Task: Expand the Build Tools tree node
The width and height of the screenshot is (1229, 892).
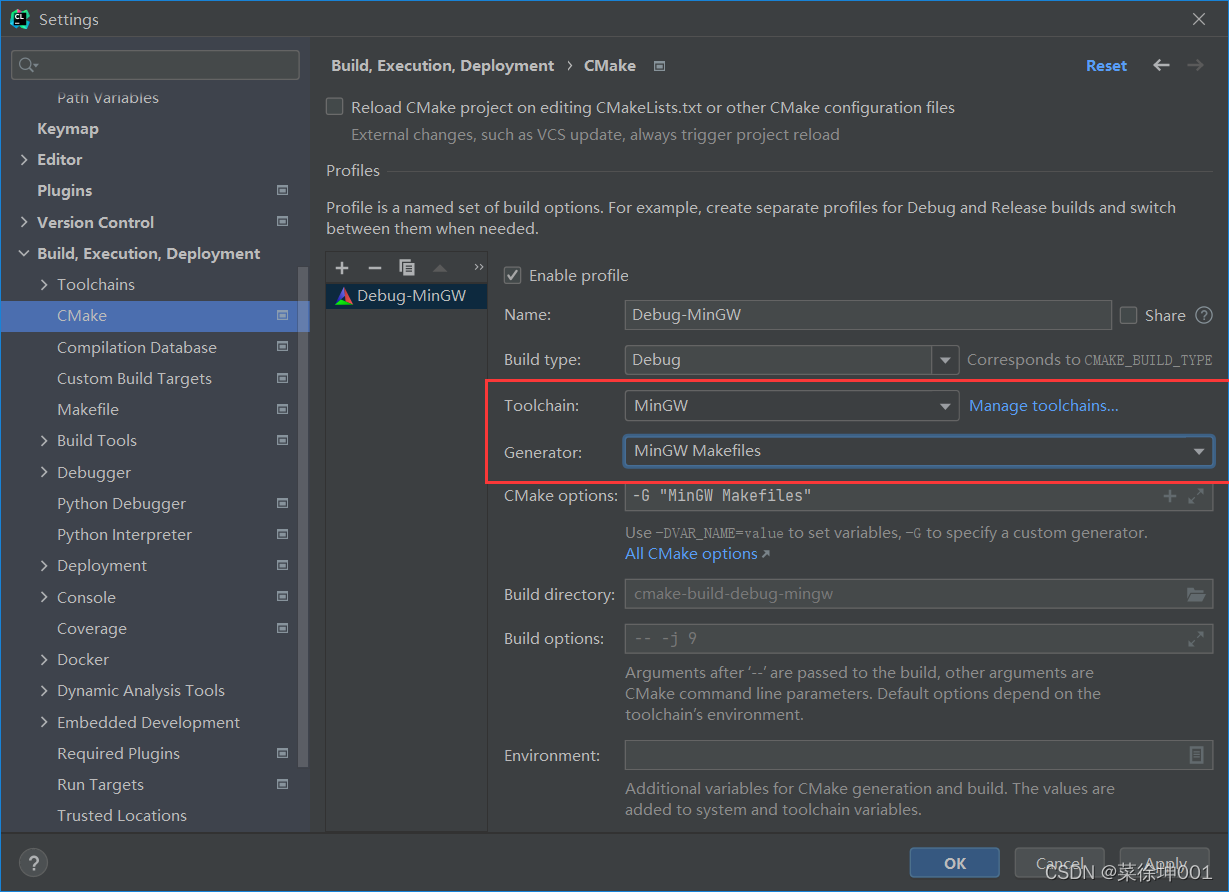Action: tap(44, 441)
